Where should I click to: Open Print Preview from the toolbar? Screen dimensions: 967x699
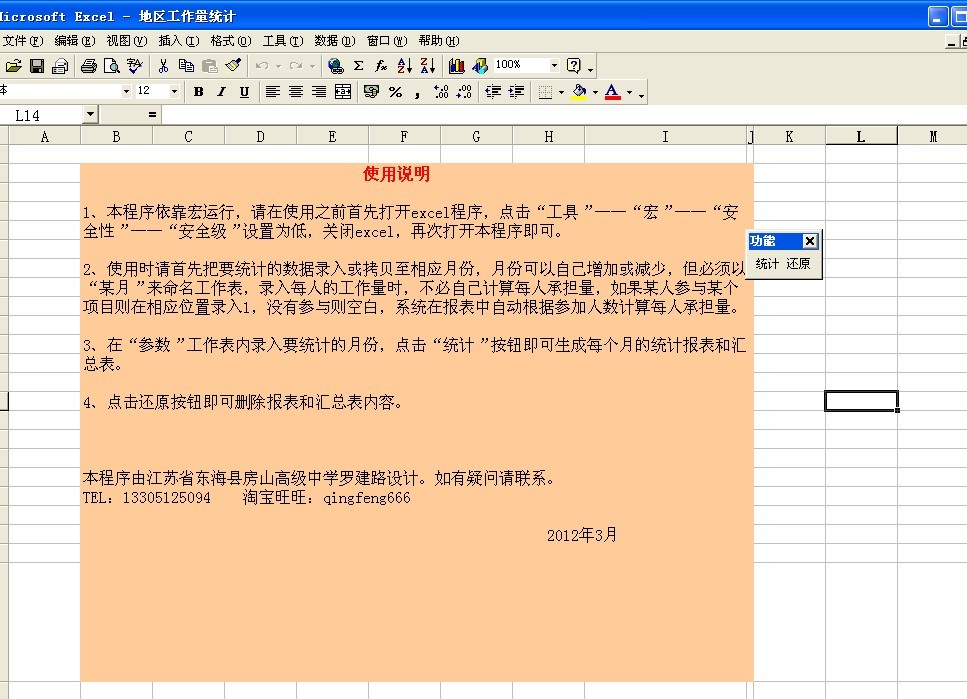pos(109,65)
